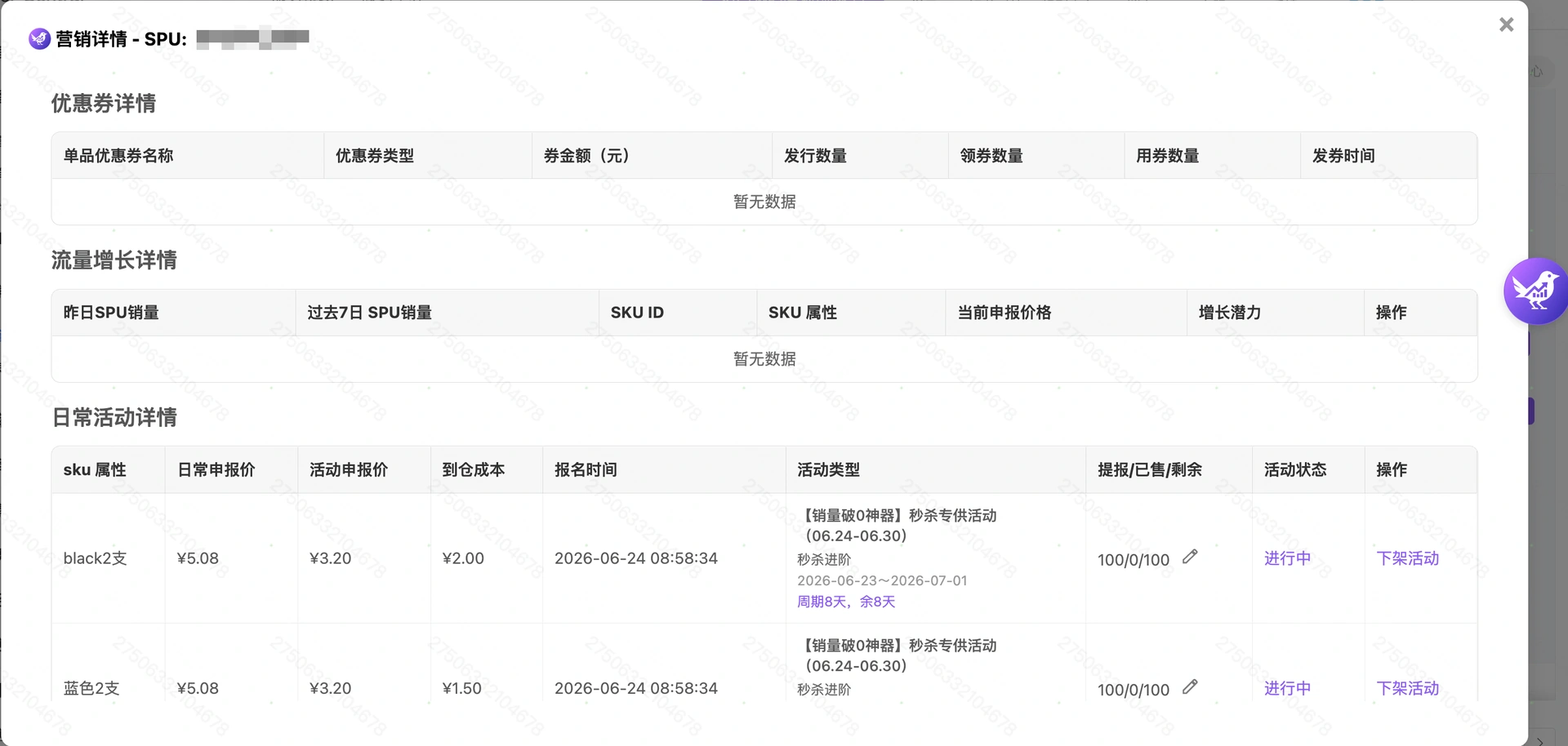
Task: Edit stock quantity for 蓝色2支 row
Action: coord(1190,686)
